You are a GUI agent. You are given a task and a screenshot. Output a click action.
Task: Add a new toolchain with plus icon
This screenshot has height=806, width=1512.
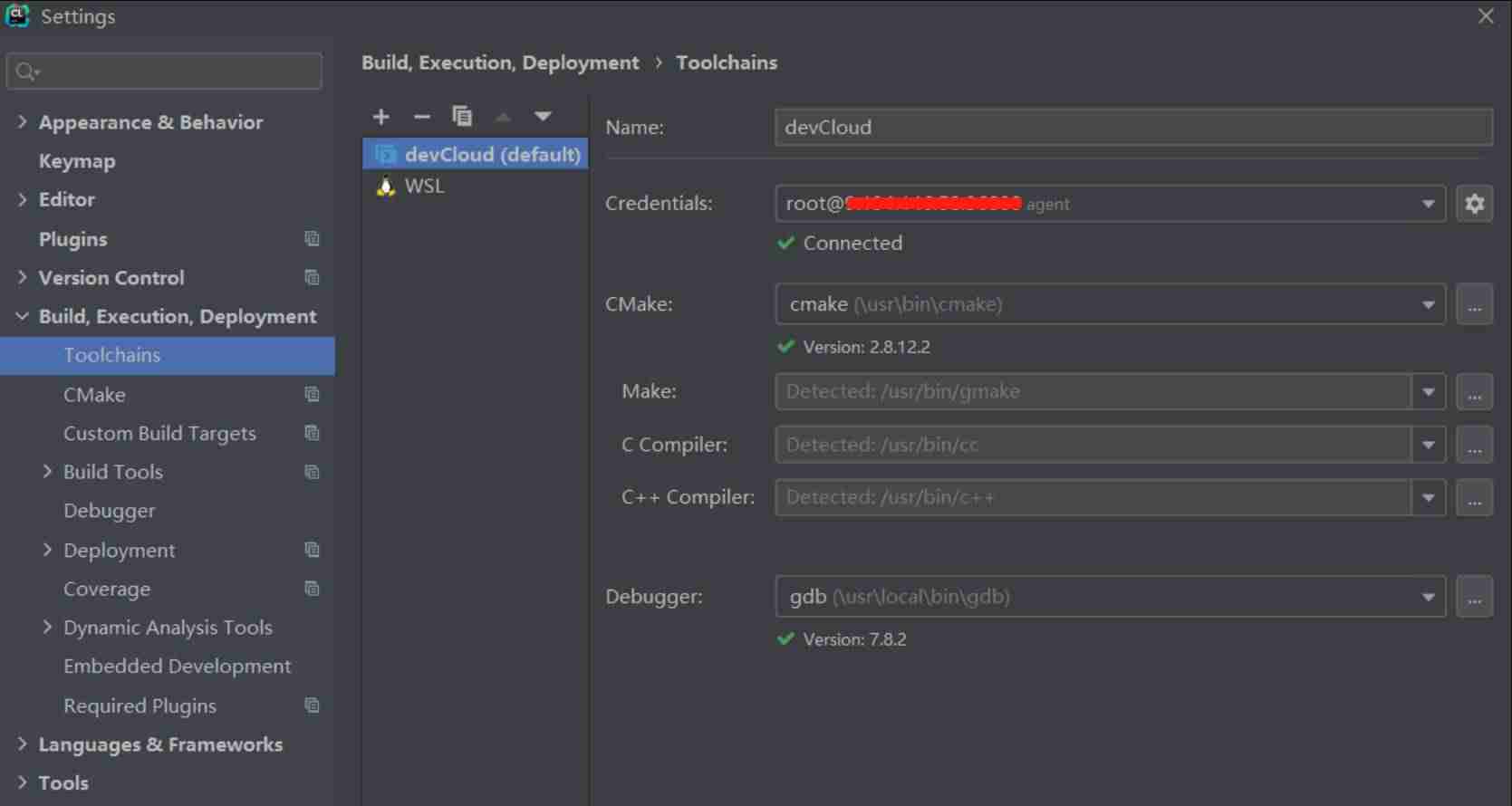381,117
